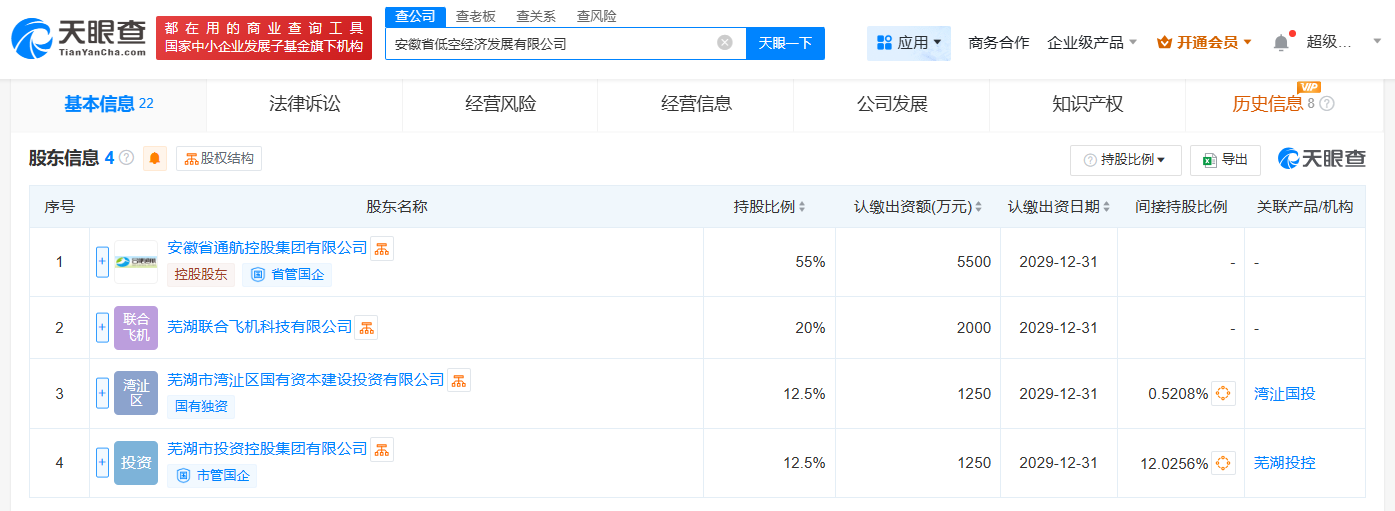Viewport: 1395px width, 511px height.
Task: Click the orange alert bell beside 股东信息
Action: coord(155,158)
